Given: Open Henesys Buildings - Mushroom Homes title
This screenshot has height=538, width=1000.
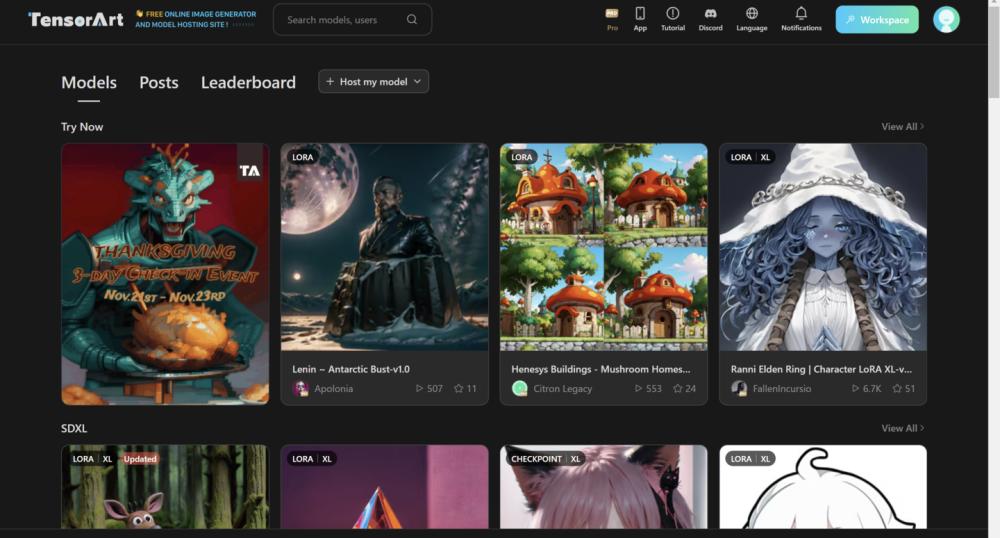Looking at the screenshot, I should (x=601, y=369).
